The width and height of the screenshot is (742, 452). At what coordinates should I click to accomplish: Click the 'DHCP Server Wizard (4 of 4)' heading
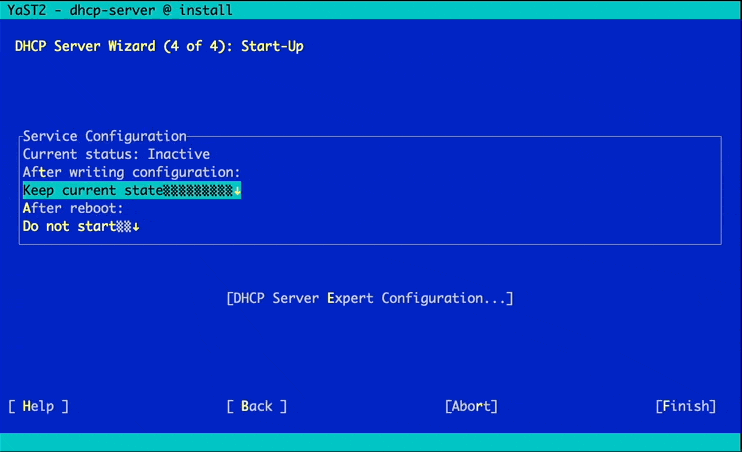pyautogui.click(x=119, y=46)
